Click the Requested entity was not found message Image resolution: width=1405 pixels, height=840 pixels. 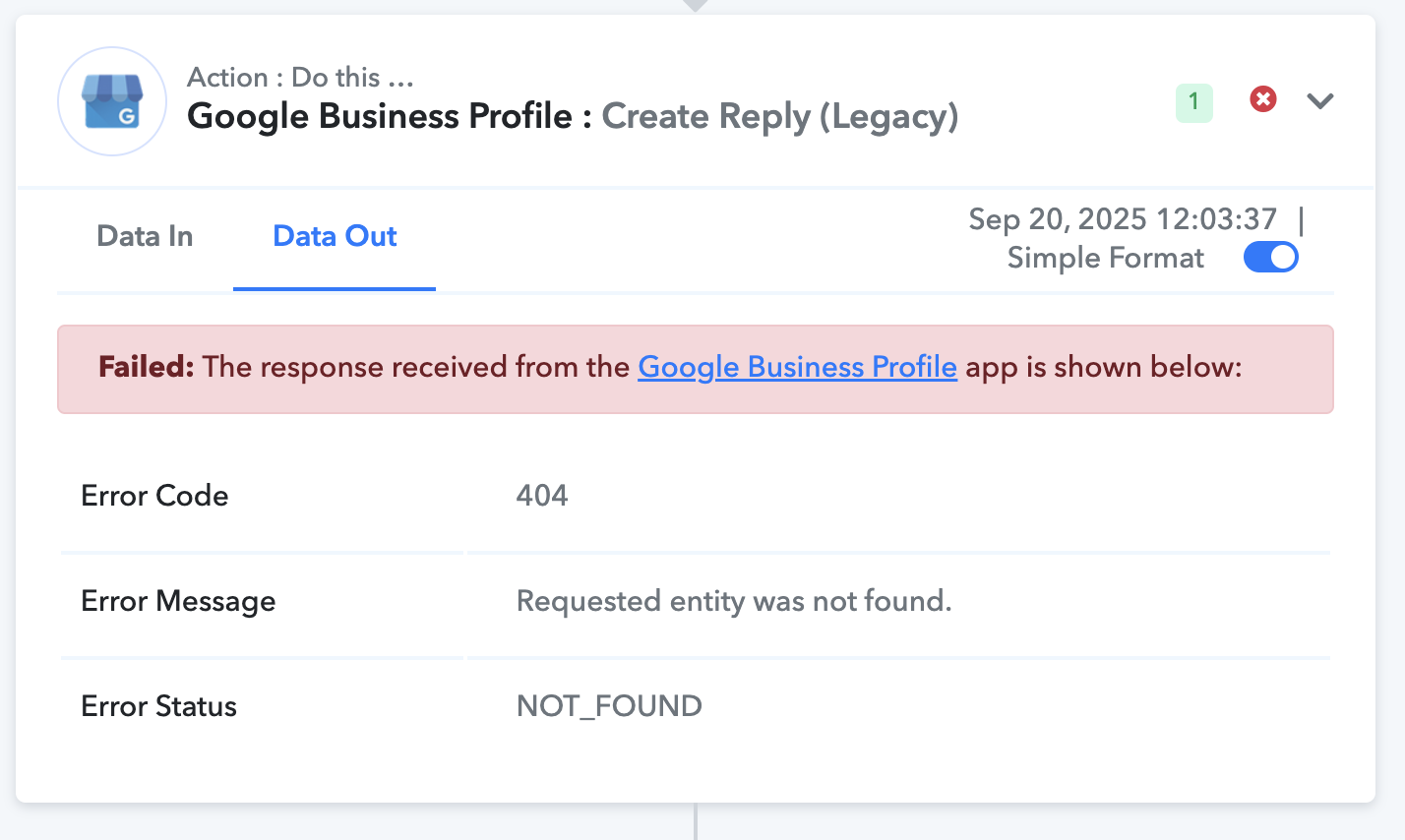(734, 601)
